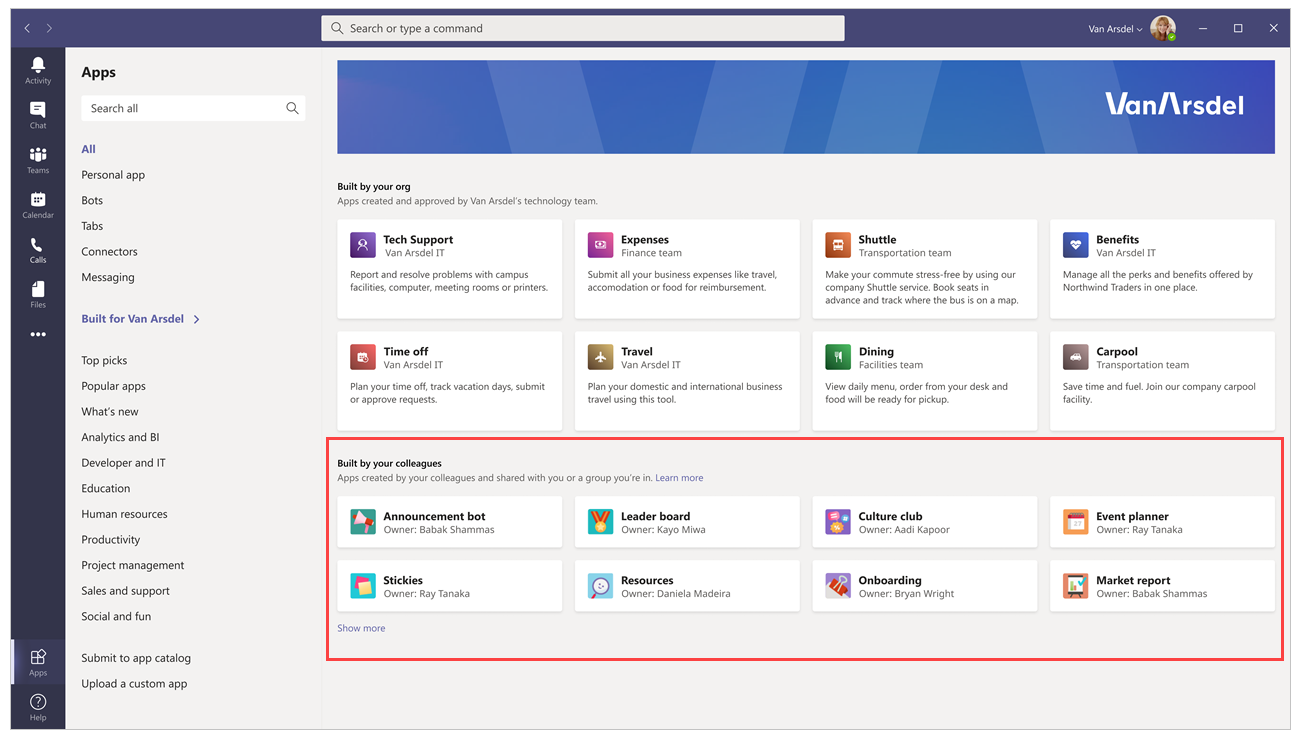Viewport: 1307px width, 746px height.
Task: Go back with the left arrow
Action: click(x=27, y=29)
